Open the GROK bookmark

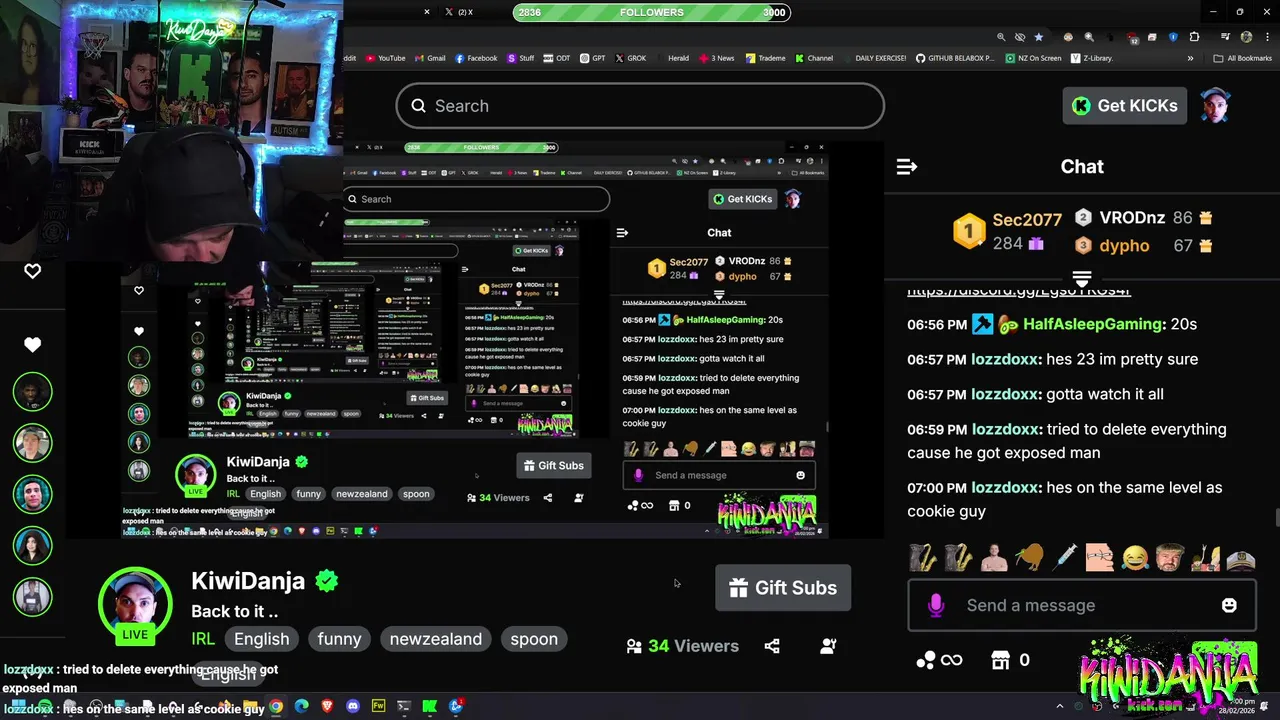pos(631,58)
